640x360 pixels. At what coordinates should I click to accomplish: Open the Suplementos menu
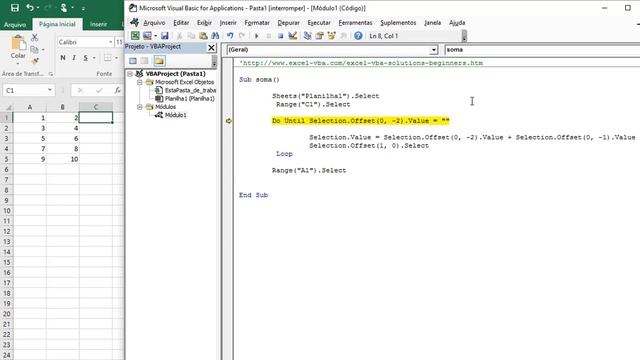pyautogui.click(x=398, y=23)
